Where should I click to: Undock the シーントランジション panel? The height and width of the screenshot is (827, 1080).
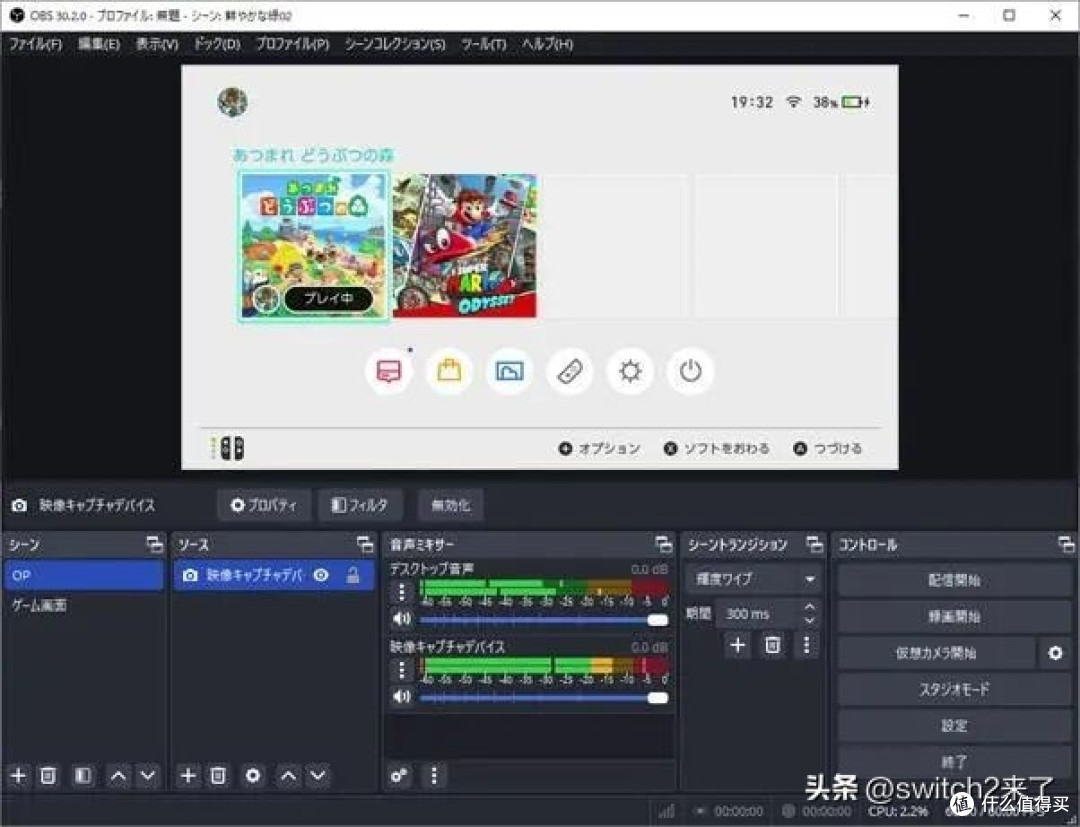tap(814, 545)
